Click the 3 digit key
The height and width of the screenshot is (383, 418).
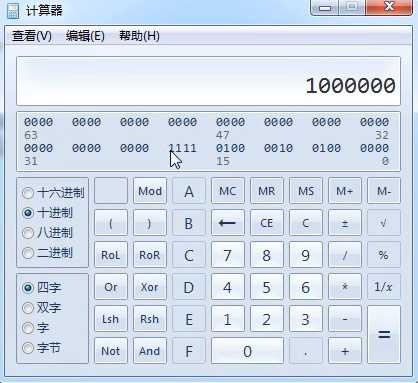coord(306,319)
